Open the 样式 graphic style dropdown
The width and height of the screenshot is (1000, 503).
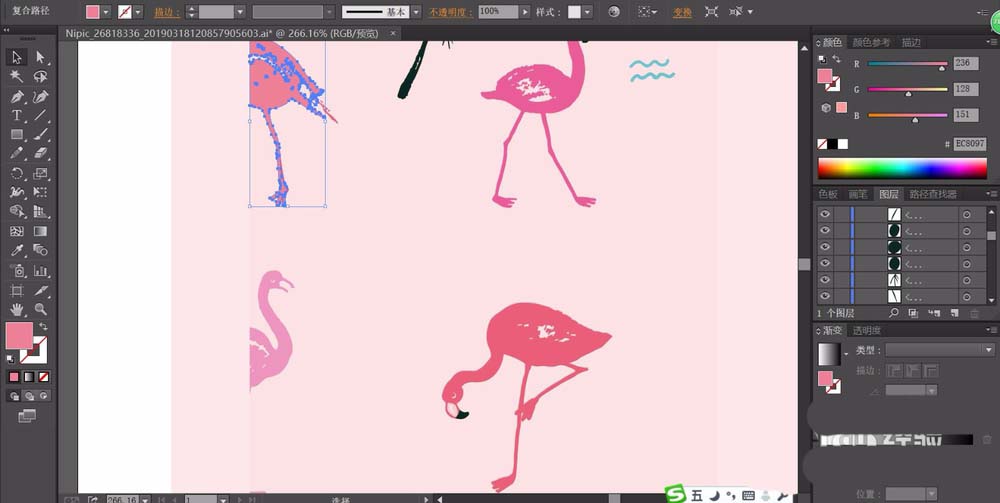(587, 11)
